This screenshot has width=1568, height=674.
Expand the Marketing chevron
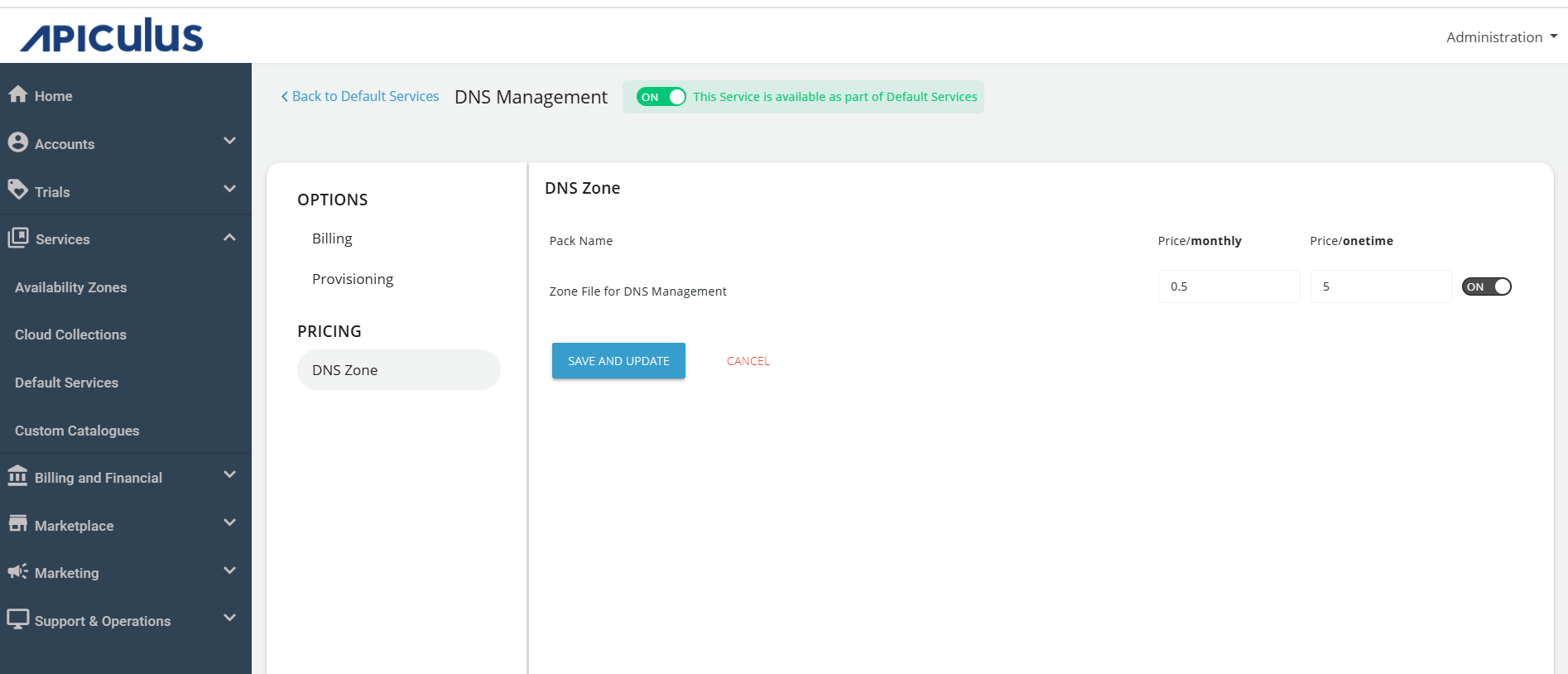pyautogui.click(x=229, y=571)
